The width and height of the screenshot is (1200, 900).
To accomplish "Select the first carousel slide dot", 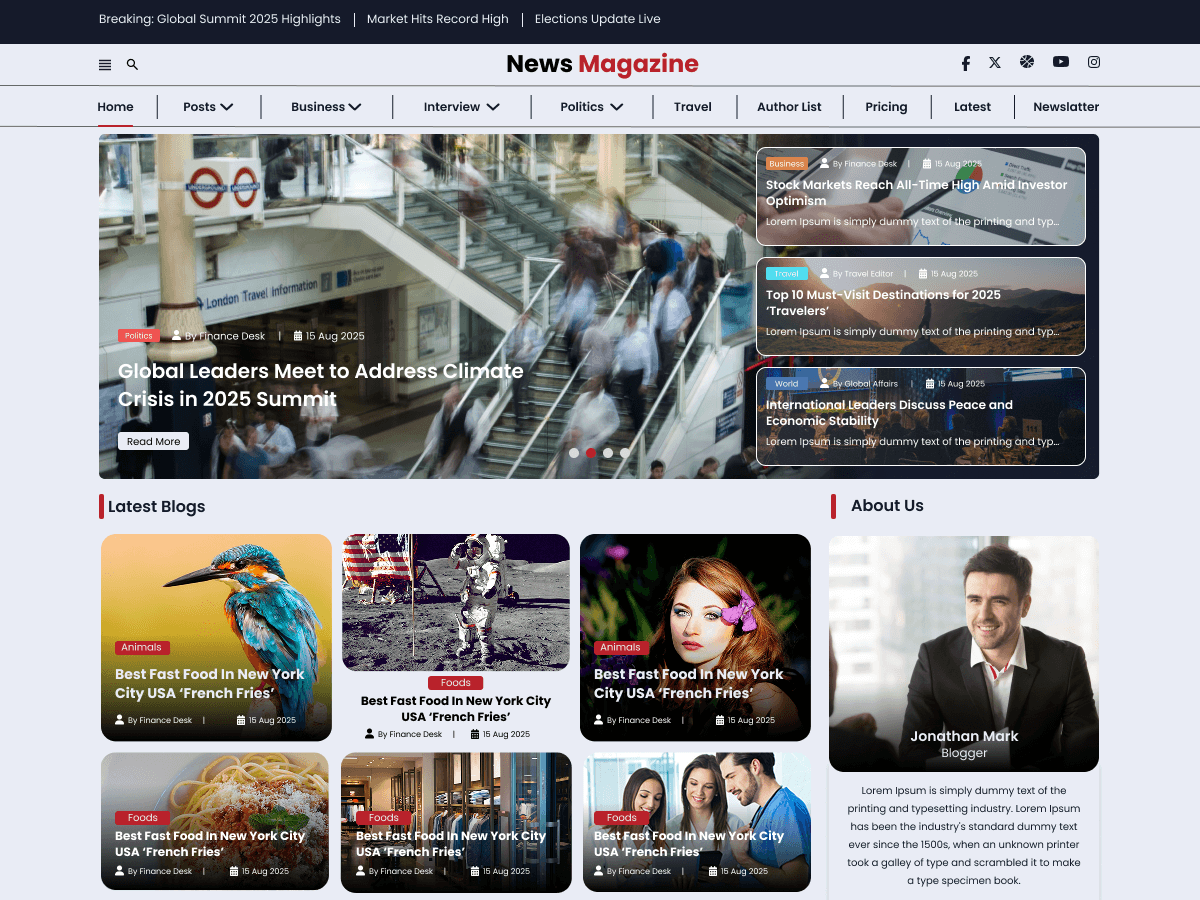I will click(574, 453).
